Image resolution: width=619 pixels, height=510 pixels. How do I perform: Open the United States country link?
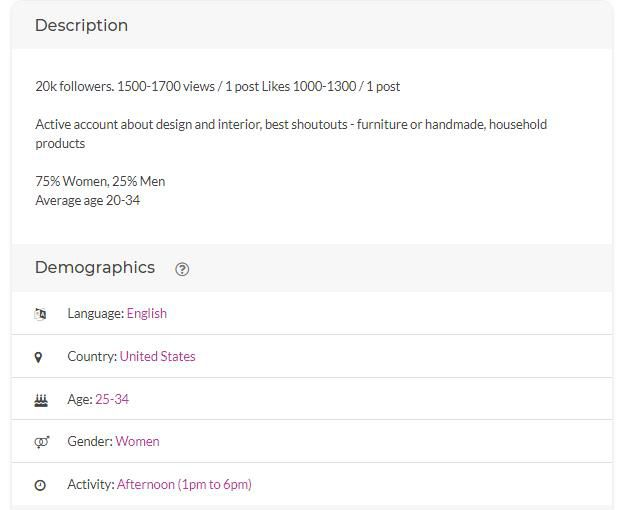coord(158,356)
